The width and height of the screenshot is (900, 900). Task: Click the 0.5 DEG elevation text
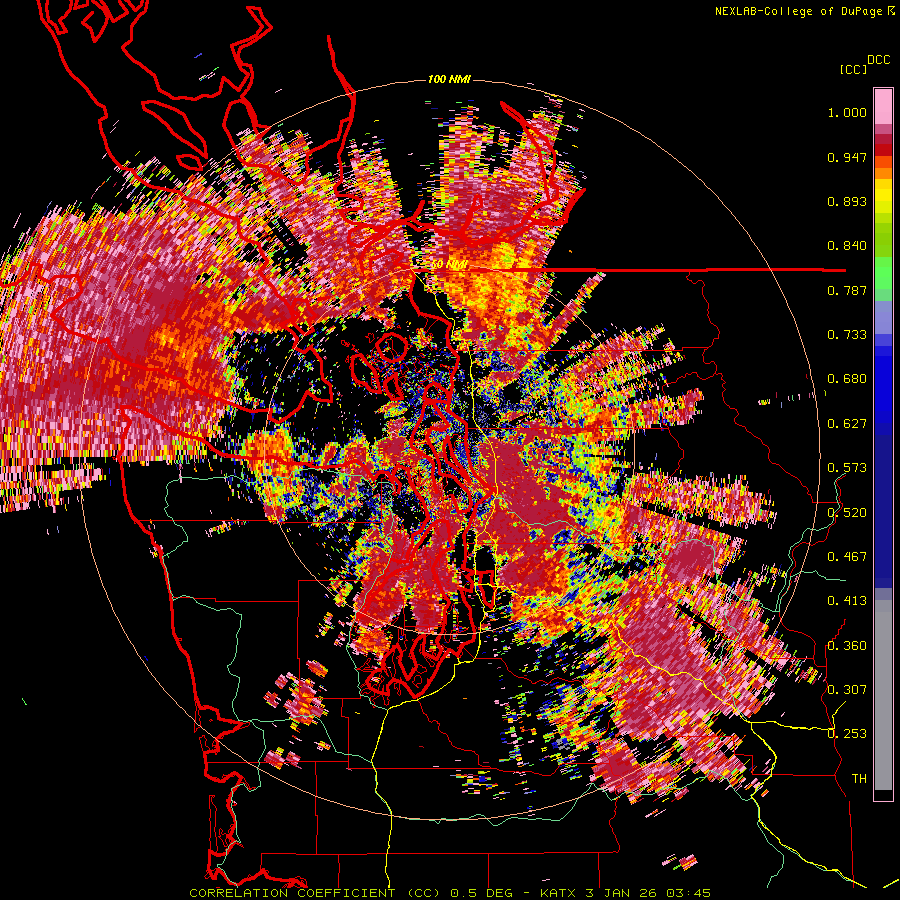pos(481,893)
